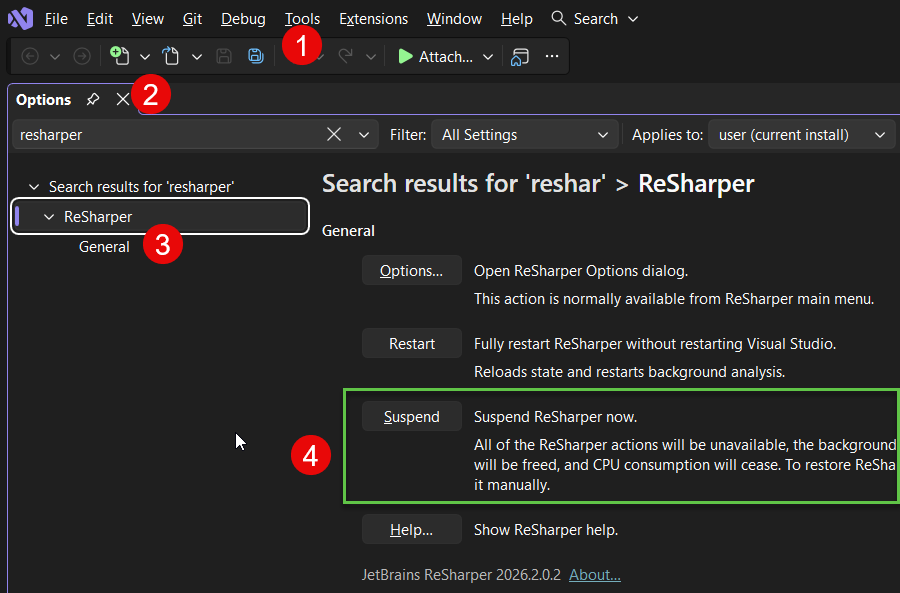This screenshot has height=593, width=900.
Task: Select the General tree item
Action: pyautogui.click(x=104, y=247)
